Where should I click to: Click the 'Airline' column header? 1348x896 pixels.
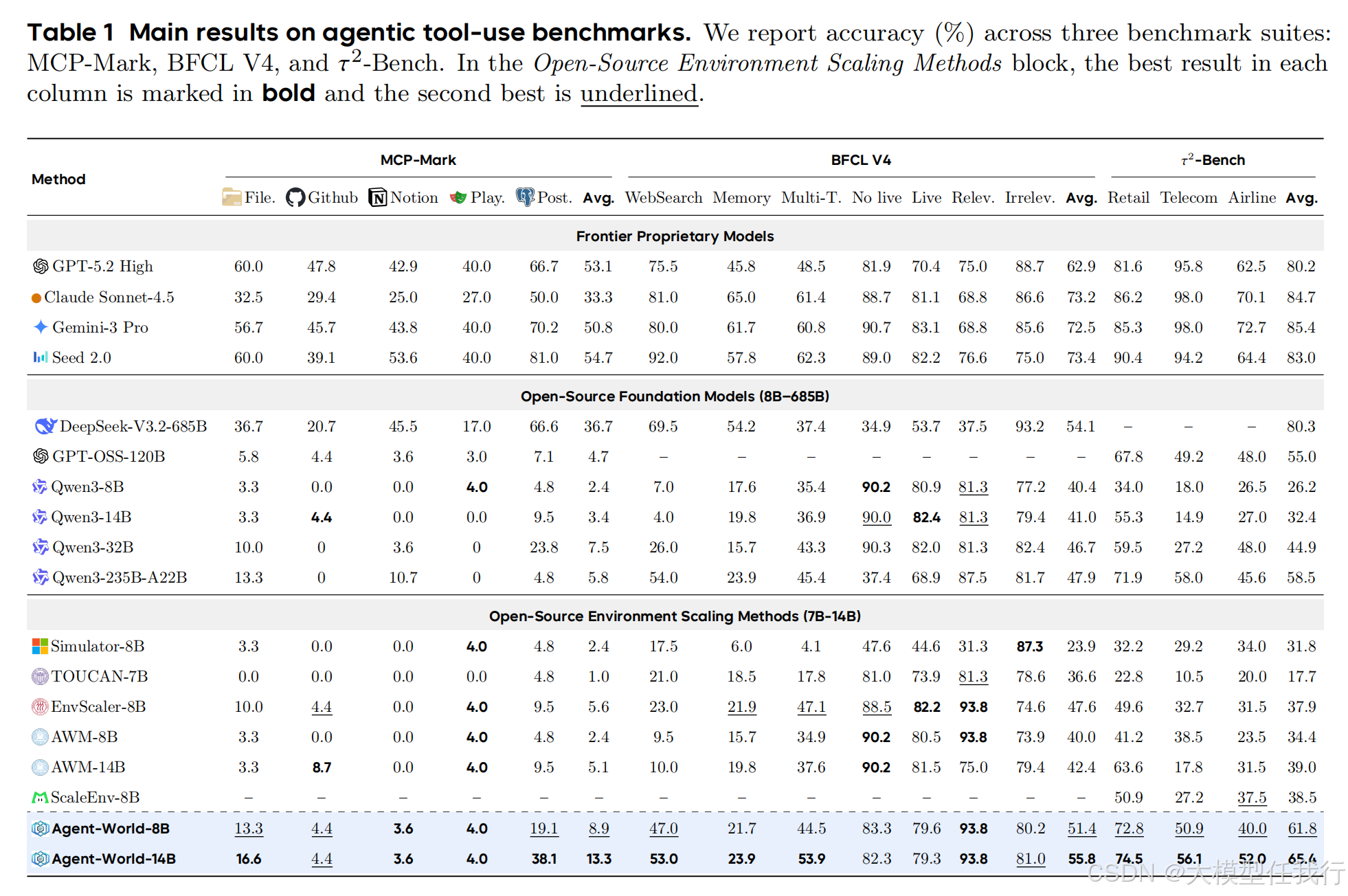click(1252, 198)
